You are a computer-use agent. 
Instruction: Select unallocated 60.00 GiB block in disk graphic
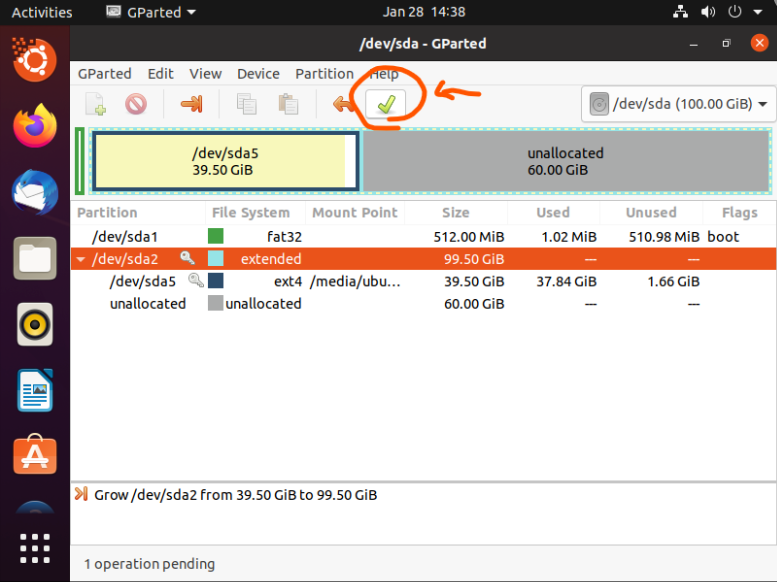tap(566, 161)
